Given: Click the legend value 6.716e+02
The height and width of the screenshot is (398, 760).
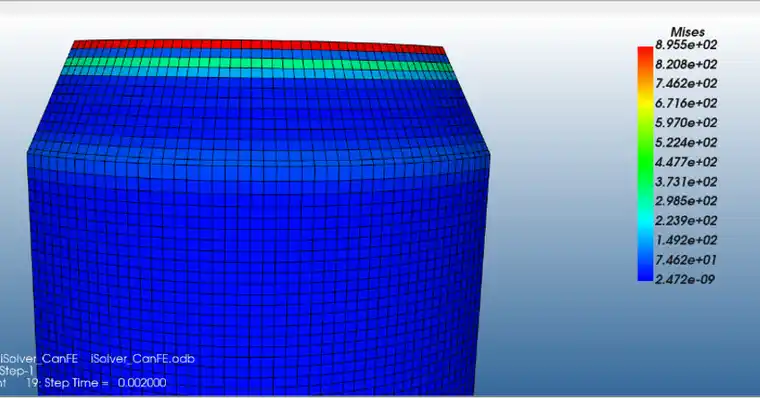Looking at the screenshot, I should (686, 103).
